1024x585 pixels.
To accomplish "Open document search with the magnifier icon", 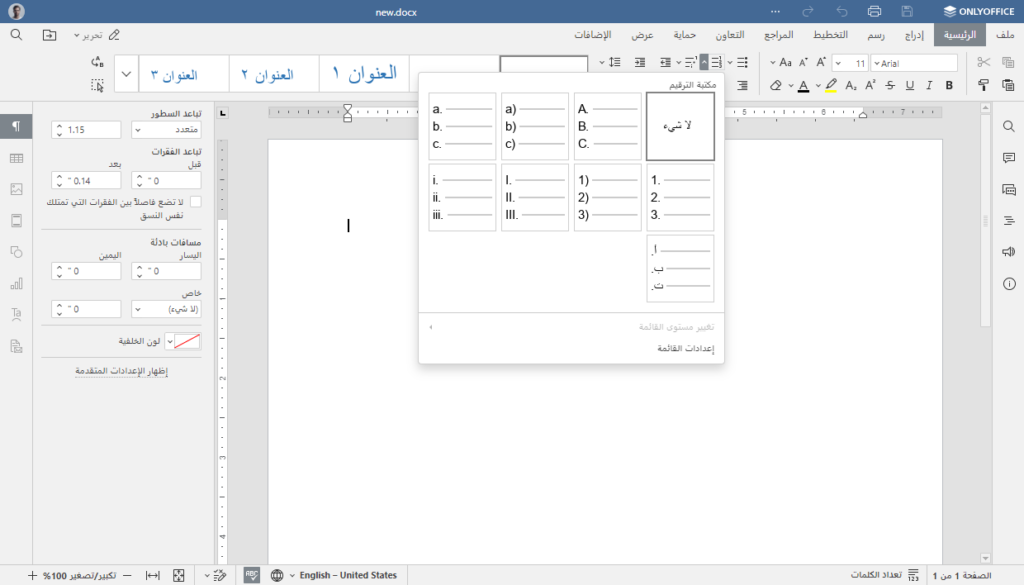I will coord(1011,127).
